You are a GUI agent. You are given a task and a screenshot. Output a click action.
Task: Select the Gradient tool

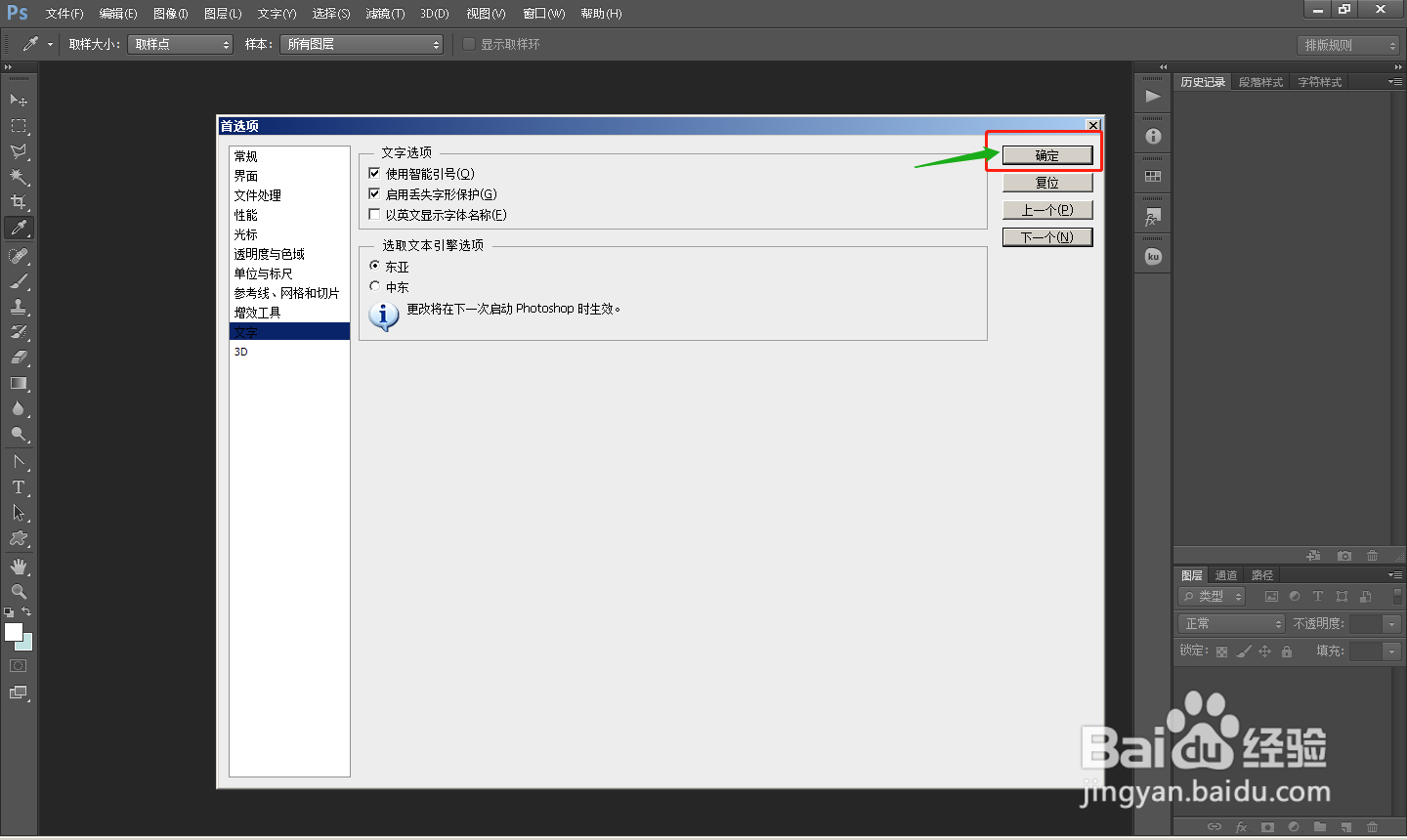point(19,383)
